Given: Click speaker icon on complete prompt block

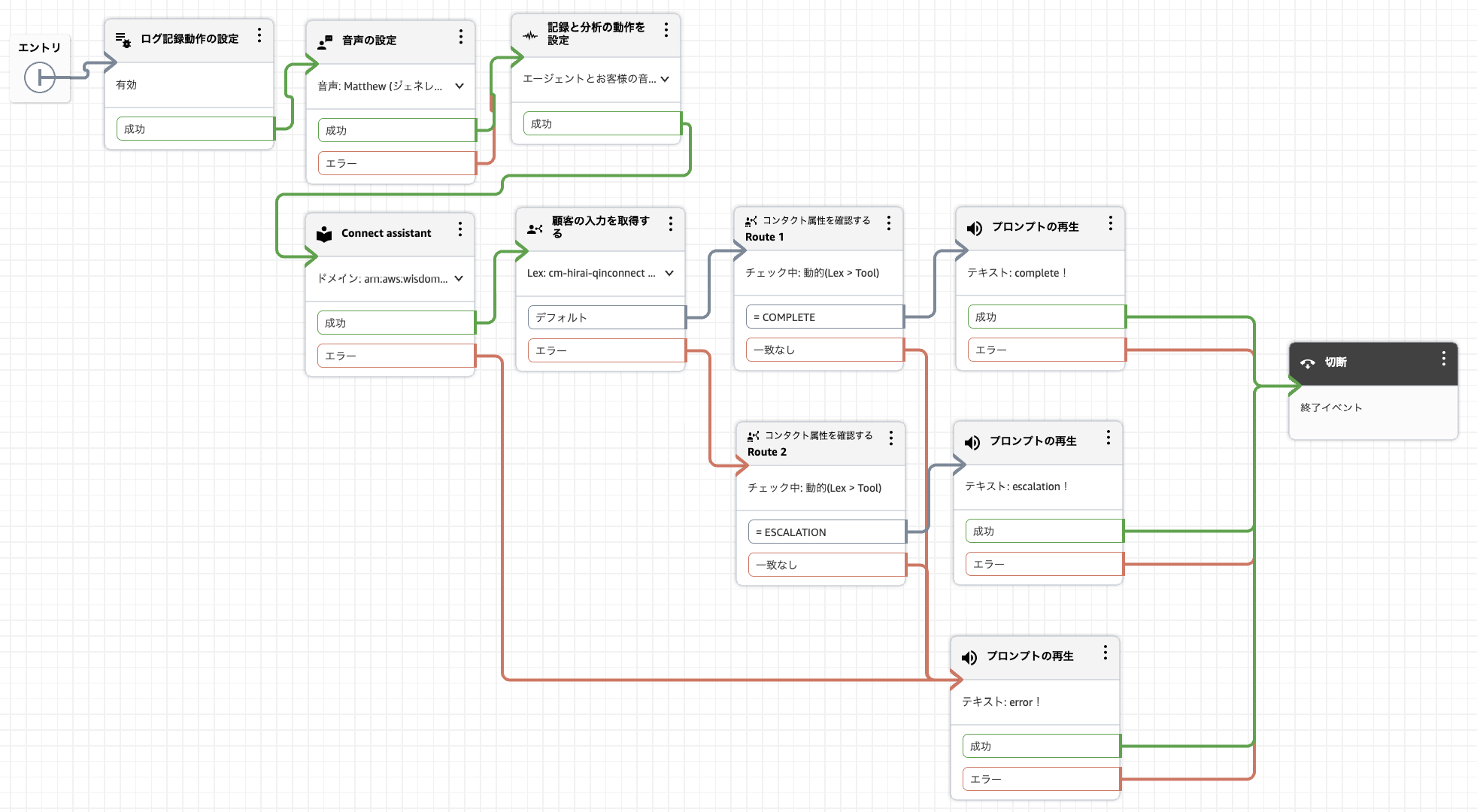Looking at the screenshot, I should pyautogui.click(x=974, y=229).
